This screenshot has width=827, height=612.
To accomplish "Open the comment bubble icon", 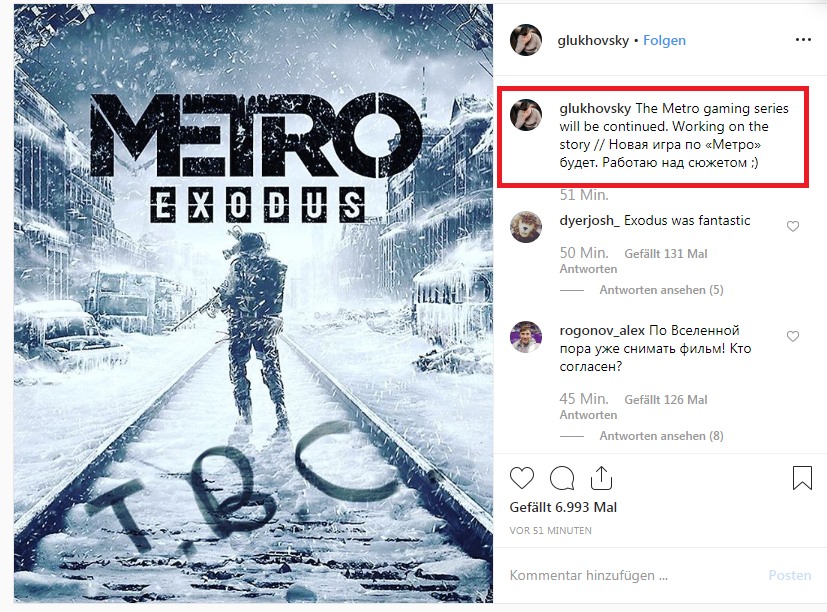I will tap(562, 479).
